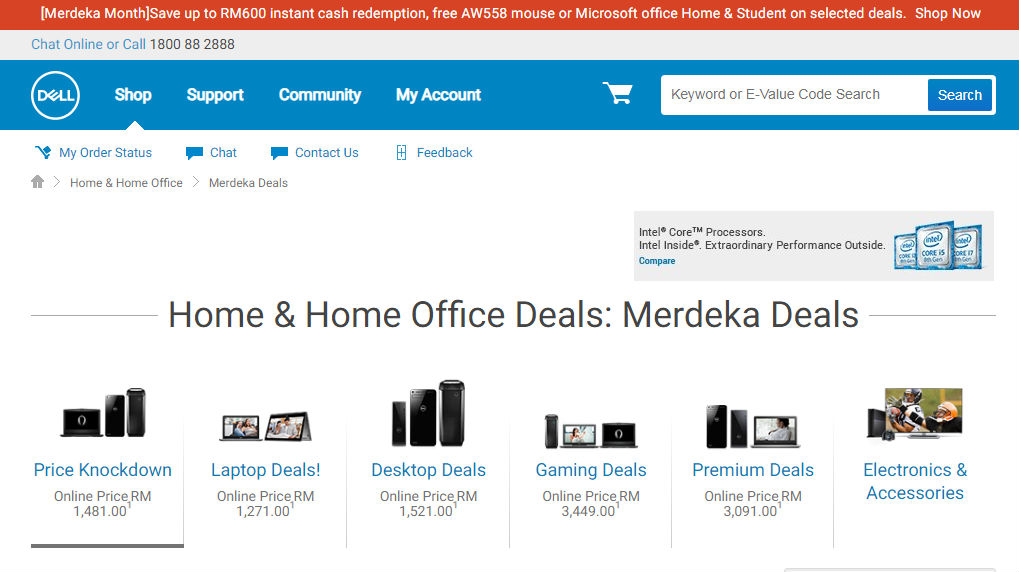Image resolution: width=1019 pixels, height=572 pixels.
Task: Click the Online Price RM 3,091.00 text
Action: (753, 504)
